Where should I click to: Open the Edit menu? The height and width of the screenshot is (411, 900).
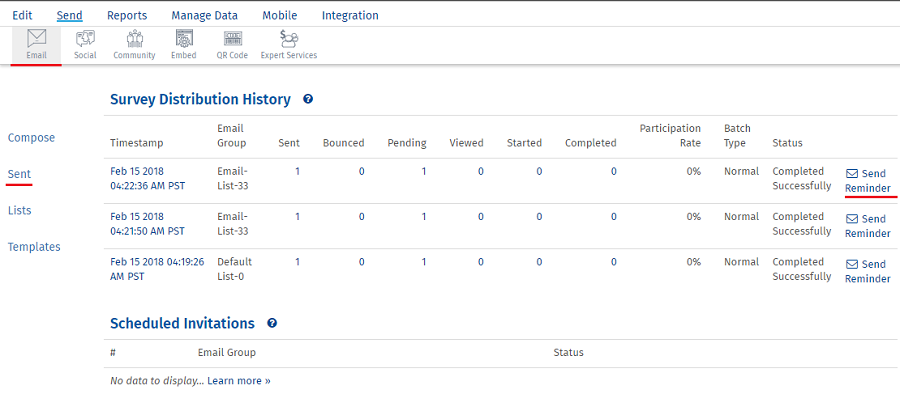click(23, 15)
